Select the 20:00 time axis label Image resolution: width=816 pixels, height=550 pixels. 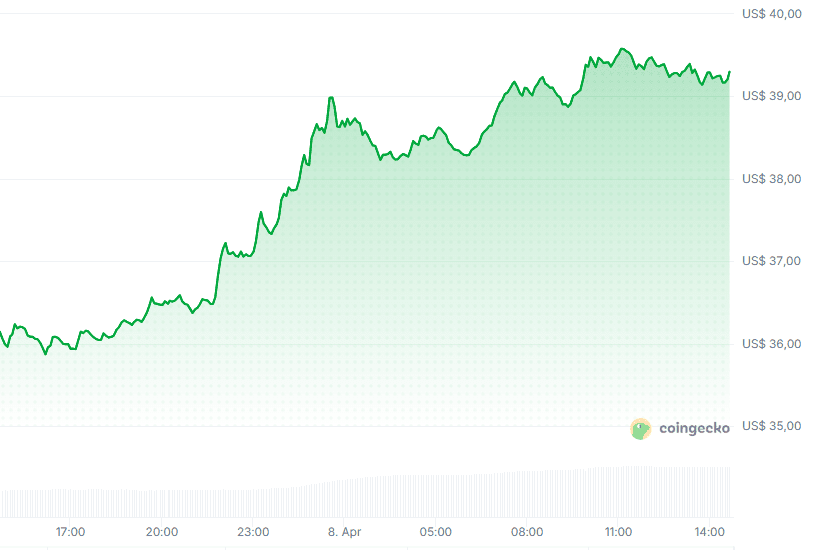coord(162,532)
